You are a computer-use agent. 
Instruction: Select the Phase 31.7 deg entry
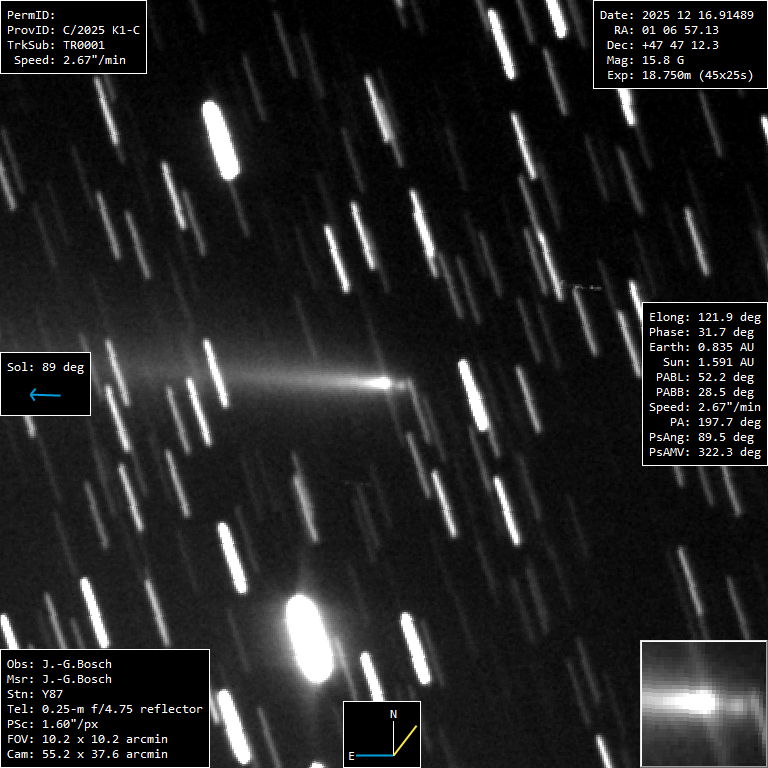[x=705, y=332]
